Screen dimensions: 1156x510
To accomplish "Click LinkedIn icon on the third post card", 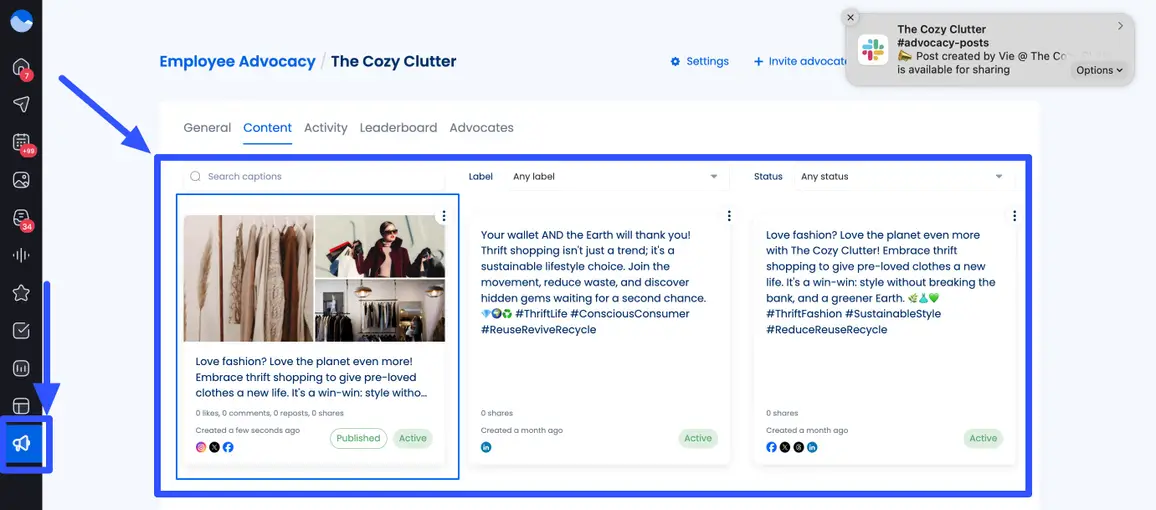I will pyautogui.click(x=812, y=447).
